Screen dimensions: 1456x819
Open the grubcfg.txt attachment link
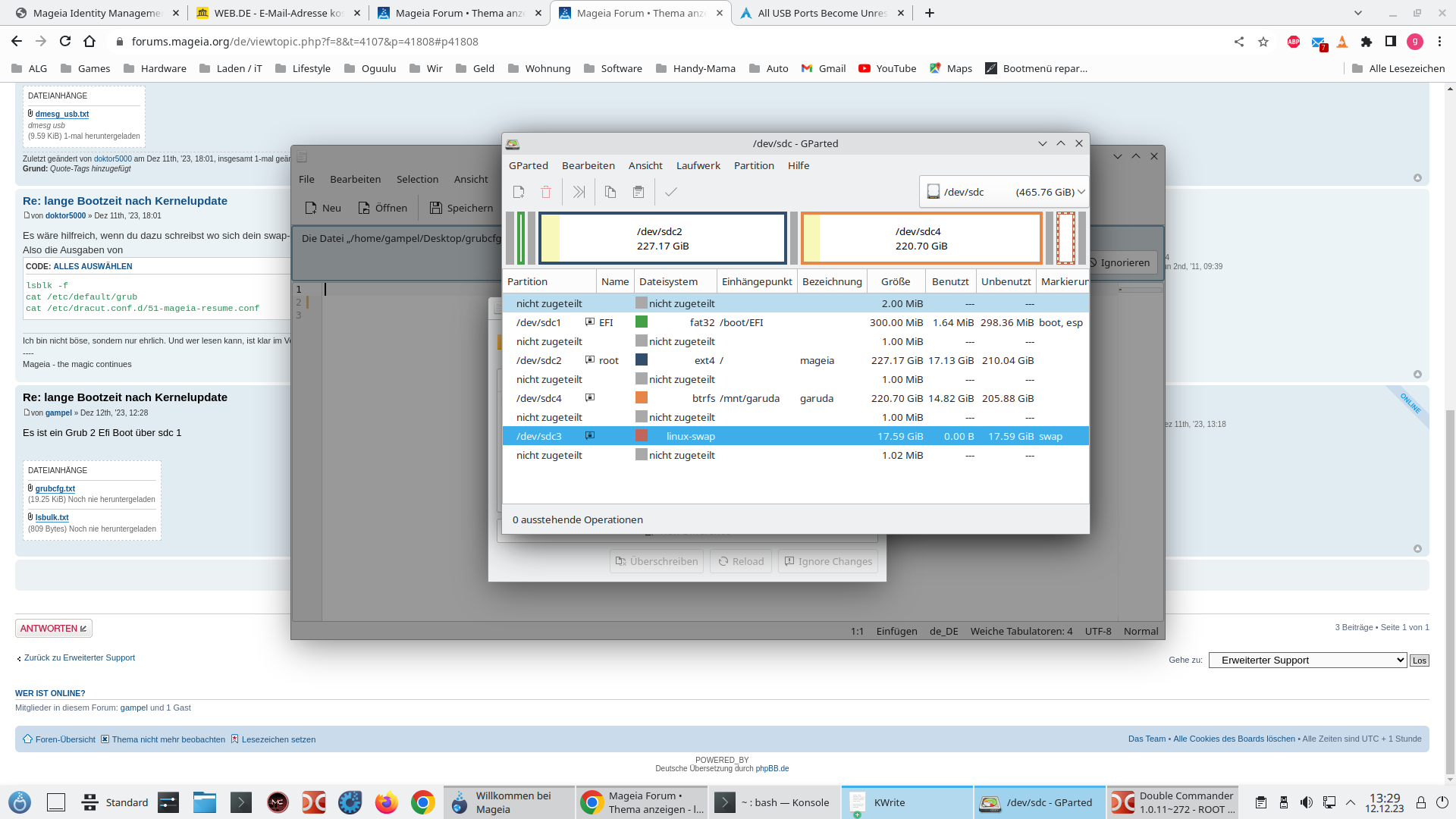55,489
